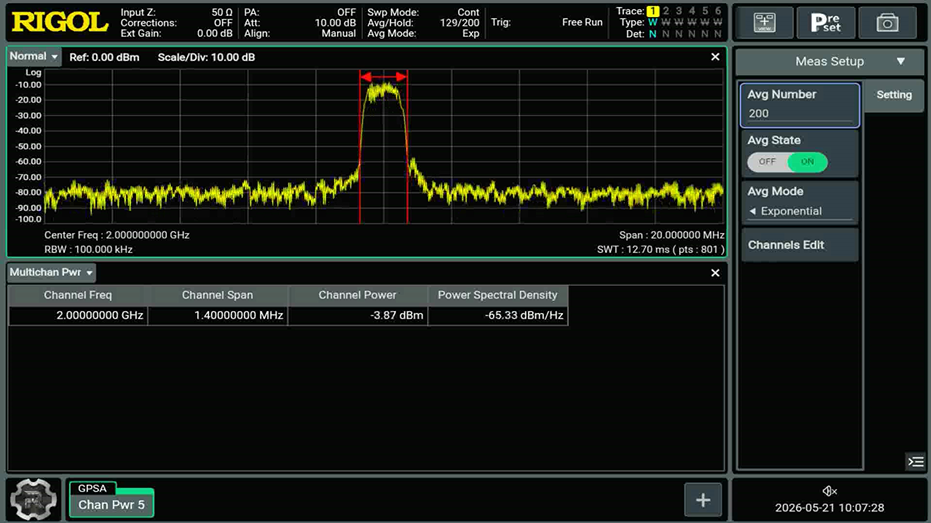The height and width of the screenshot is (523, 931).
Task: Click the Avg/Hold 129/200 status
Action: pos(423,23)
